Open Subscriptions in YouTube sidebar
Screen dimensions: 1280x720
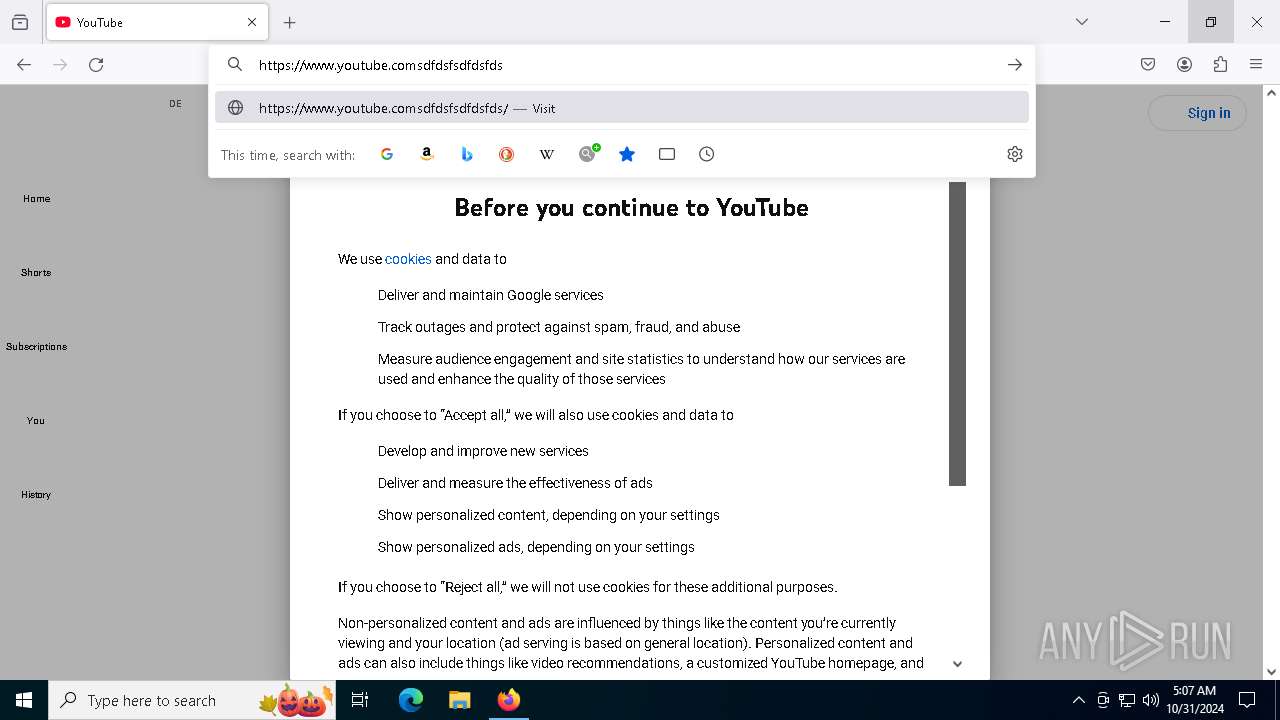tap(36, 346)
